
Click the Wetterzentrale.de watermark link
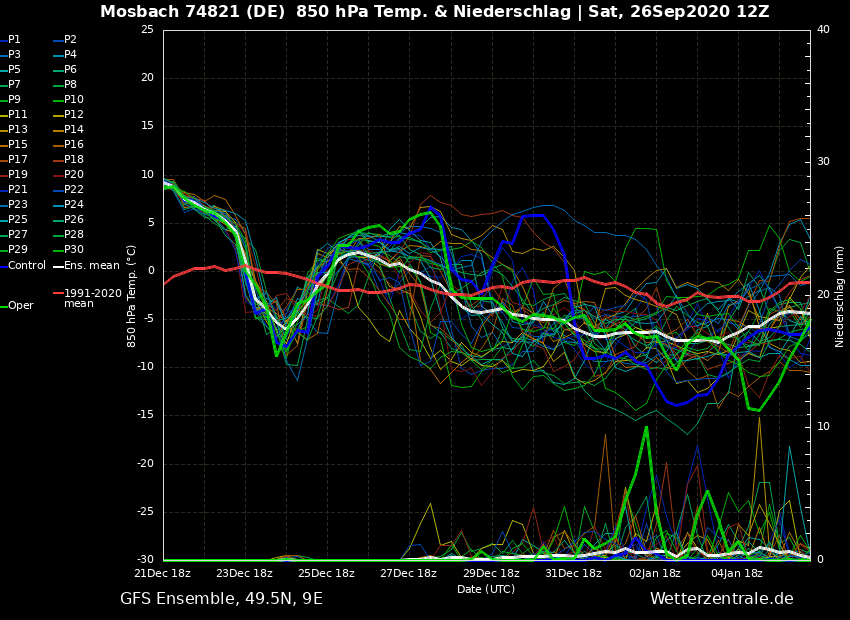721,598
